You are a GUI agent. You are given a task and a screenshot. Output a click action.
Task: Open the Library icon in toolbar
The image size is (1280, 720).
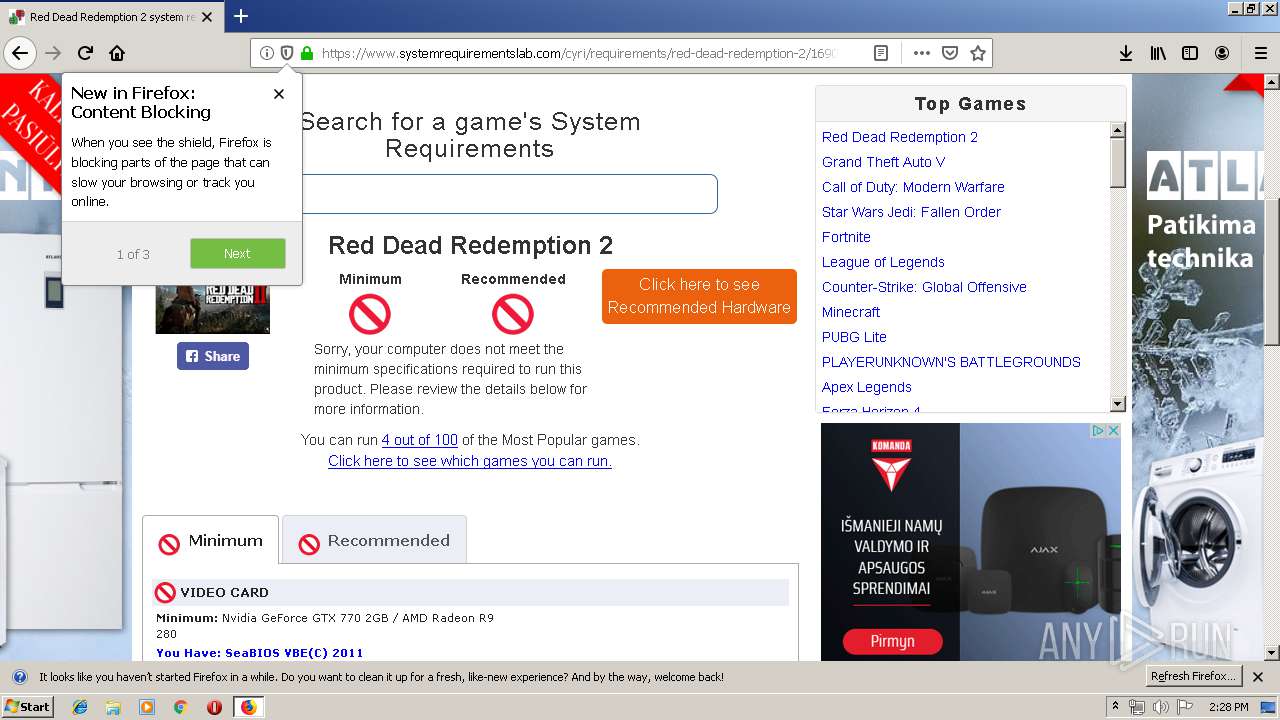click(x=1158, y=53)
